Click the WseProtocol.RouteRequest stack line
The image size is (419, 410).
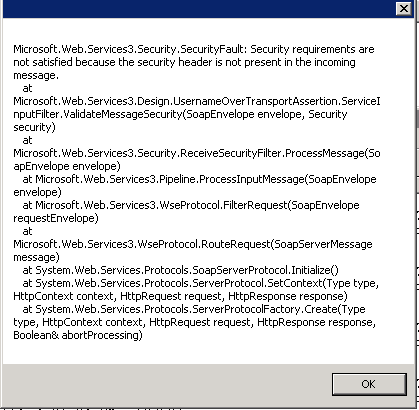coord(193,244)
